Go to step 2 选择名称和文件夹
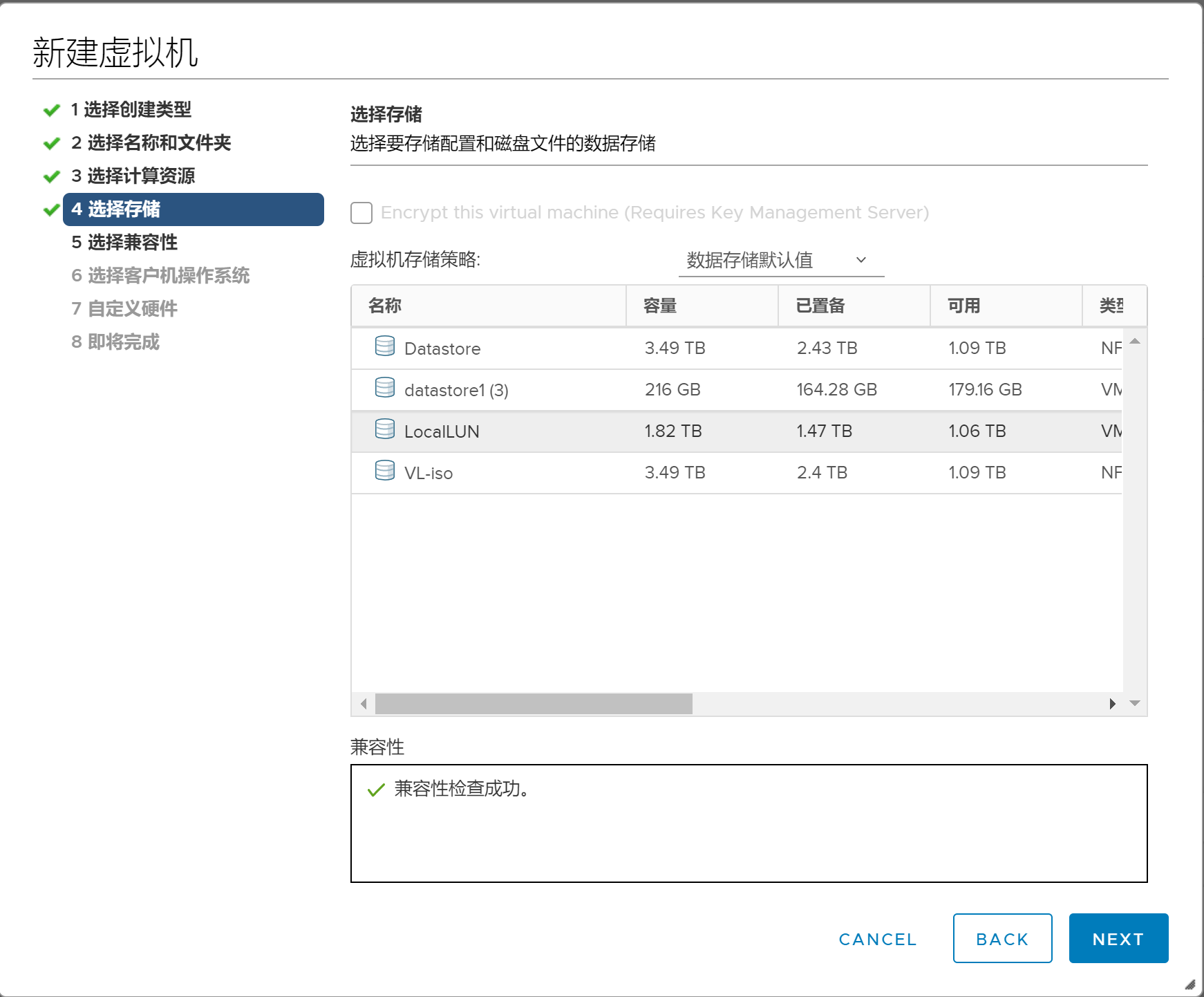Image resolution: width=1204 pixels, height=997 pixels. coord(151,143)
